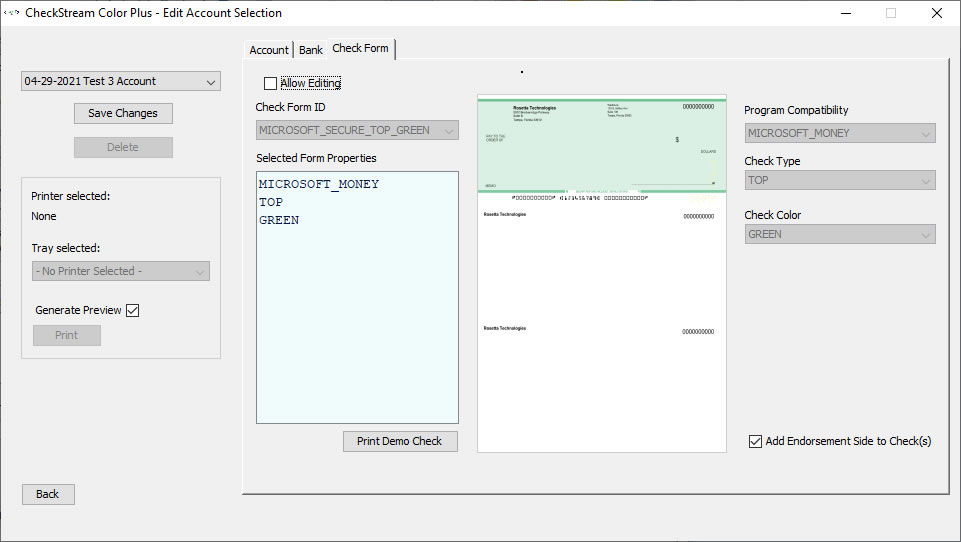Switch to the Bank tab
The width and height of the screenshot is (961, 542).
[311, 50]
